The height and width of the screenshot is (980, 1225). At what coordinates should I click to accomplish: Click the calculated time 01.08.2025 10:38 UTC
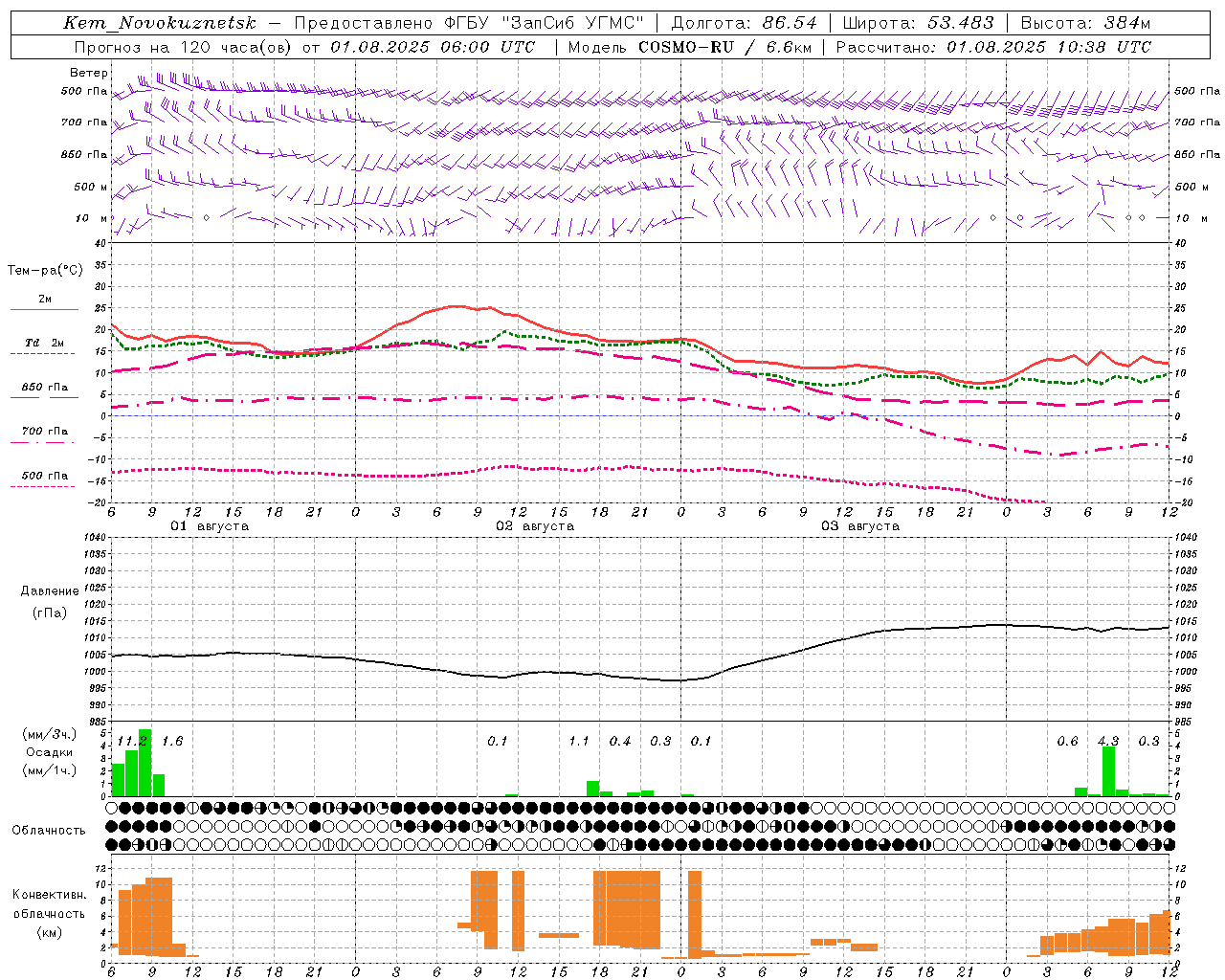pos(1049,47)
